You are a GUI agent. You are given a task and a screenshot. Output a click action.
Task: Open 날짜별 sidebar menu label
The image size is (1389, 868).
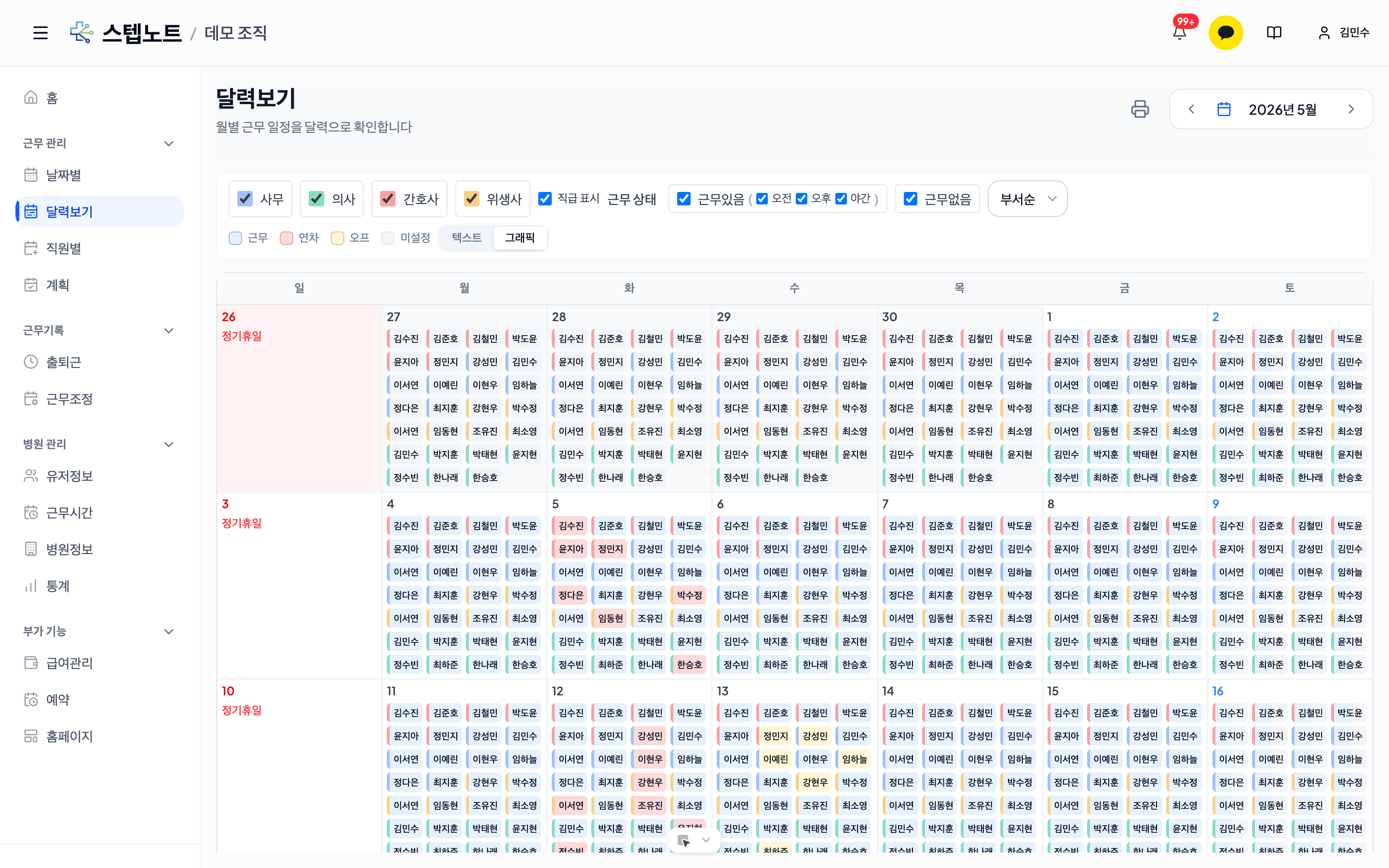(x=64, y=175)
